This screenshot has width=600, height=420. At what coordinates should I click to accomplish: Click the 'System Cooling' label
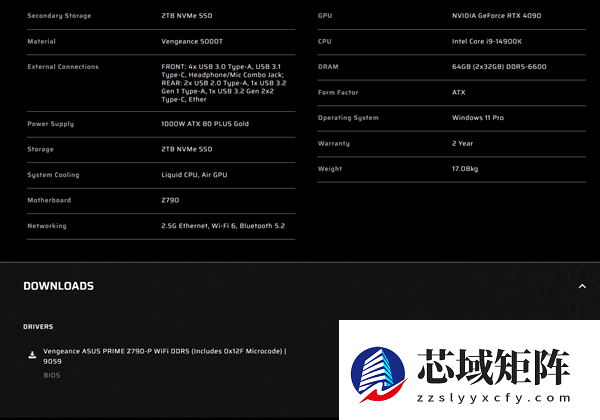[x=53, y=175]
